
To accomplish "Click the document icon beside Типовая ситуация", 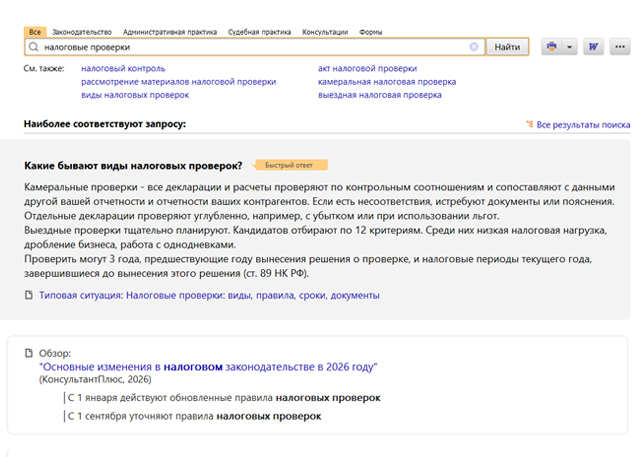I will pyautogui.click(x=29, y=295).
